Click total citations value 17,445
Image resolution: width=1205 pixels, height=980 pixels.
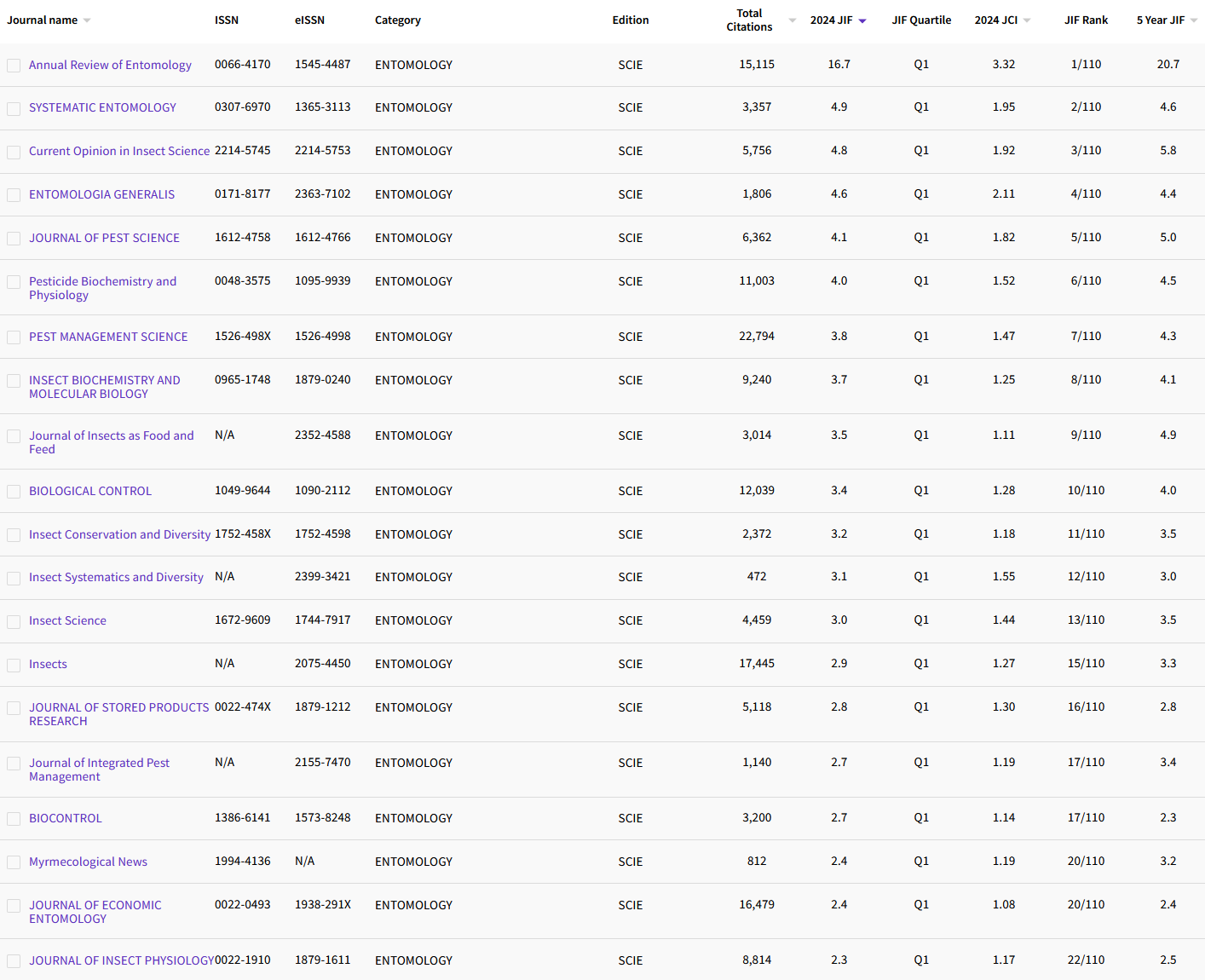point(757,663)
